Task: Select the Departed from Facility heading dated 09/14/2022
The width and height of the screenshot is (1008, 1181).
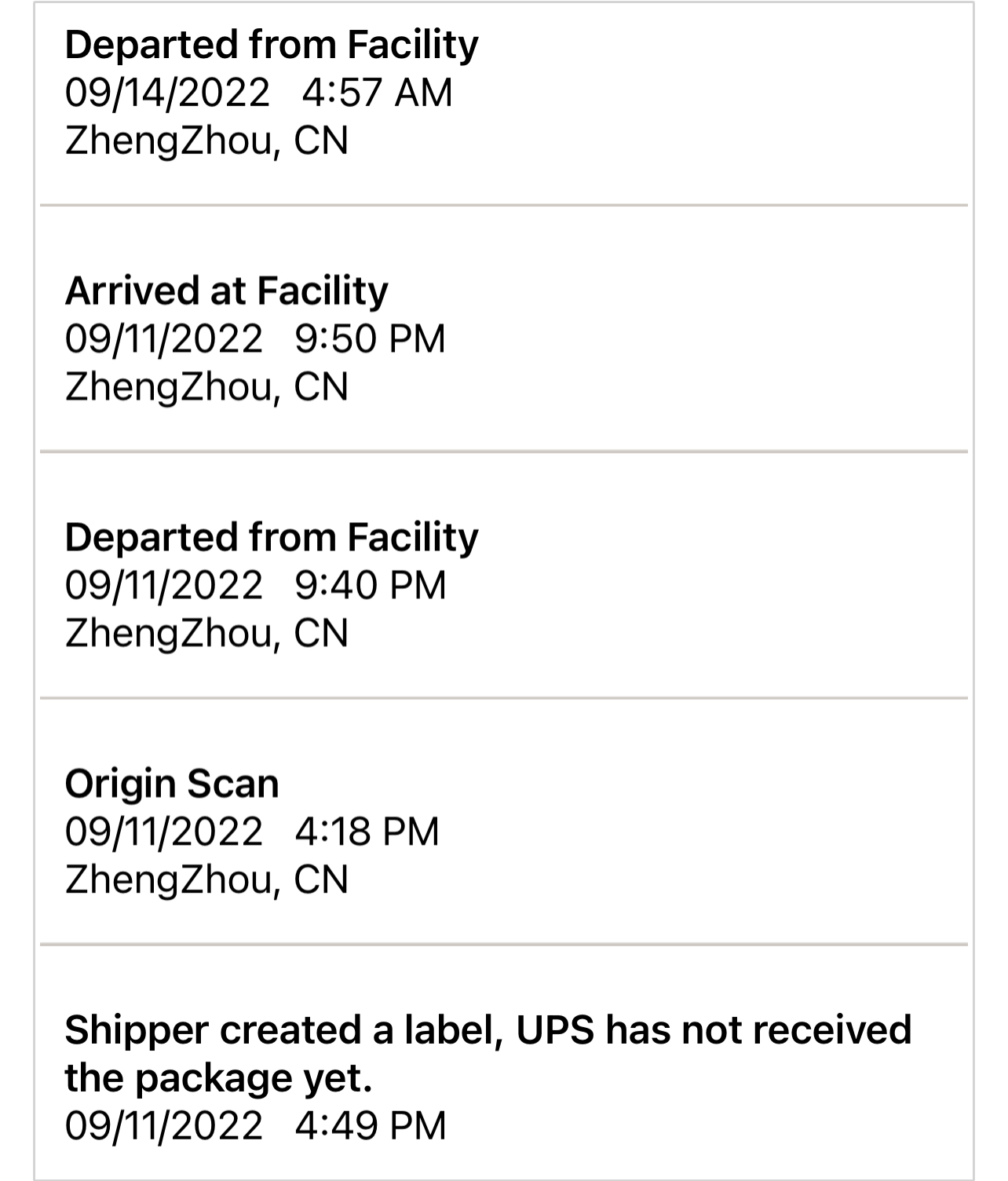Action: [271, 45]
